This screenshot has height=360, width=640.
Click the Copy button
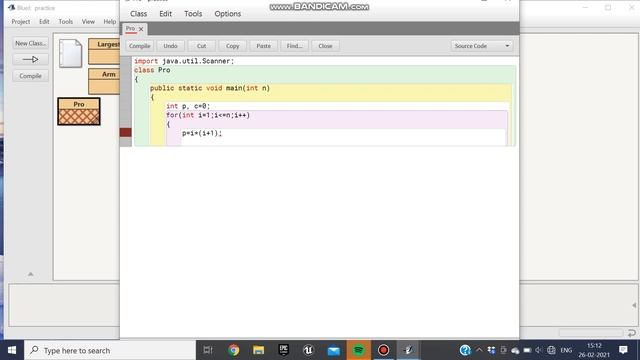(233, 46)
